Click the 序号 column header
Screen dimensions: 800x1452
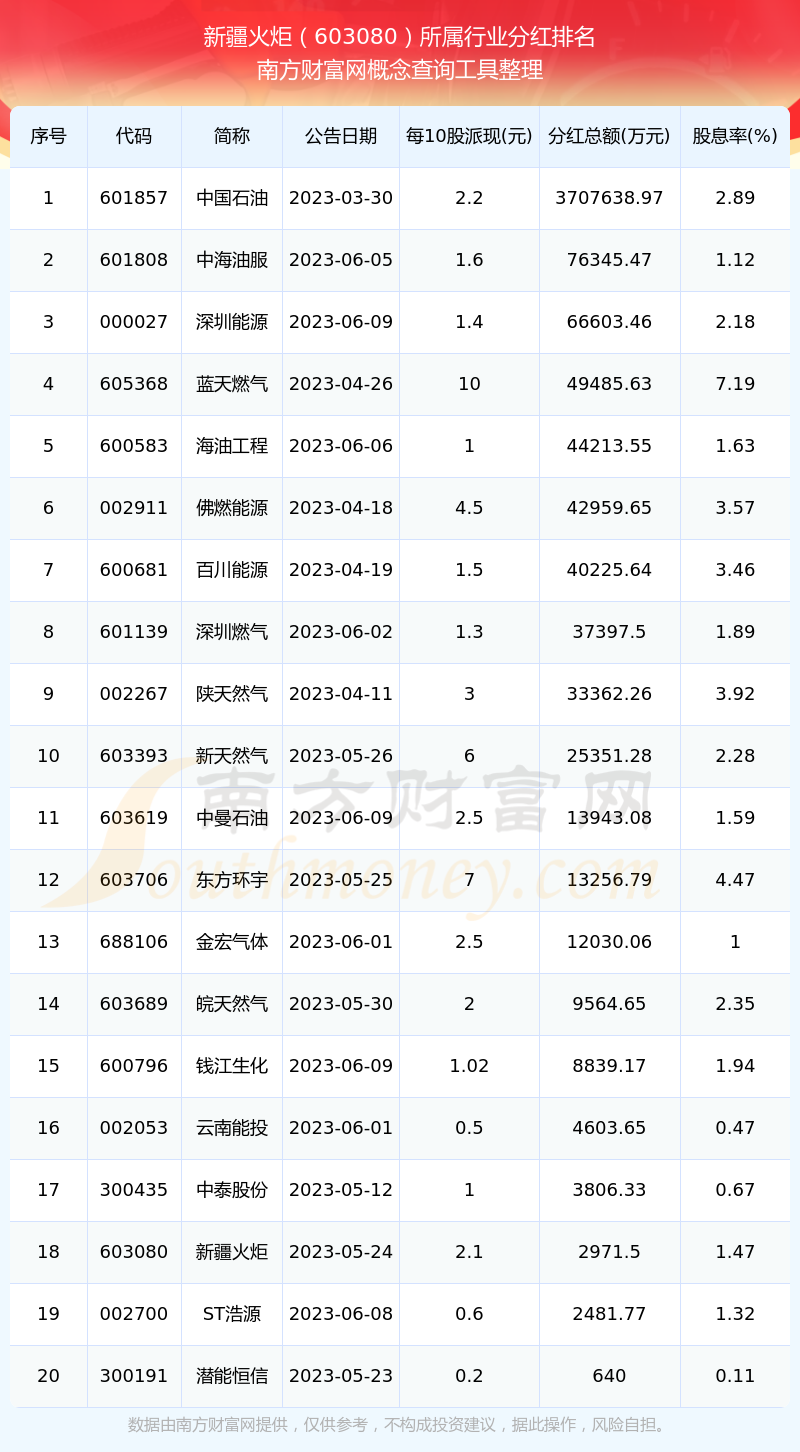48,136
